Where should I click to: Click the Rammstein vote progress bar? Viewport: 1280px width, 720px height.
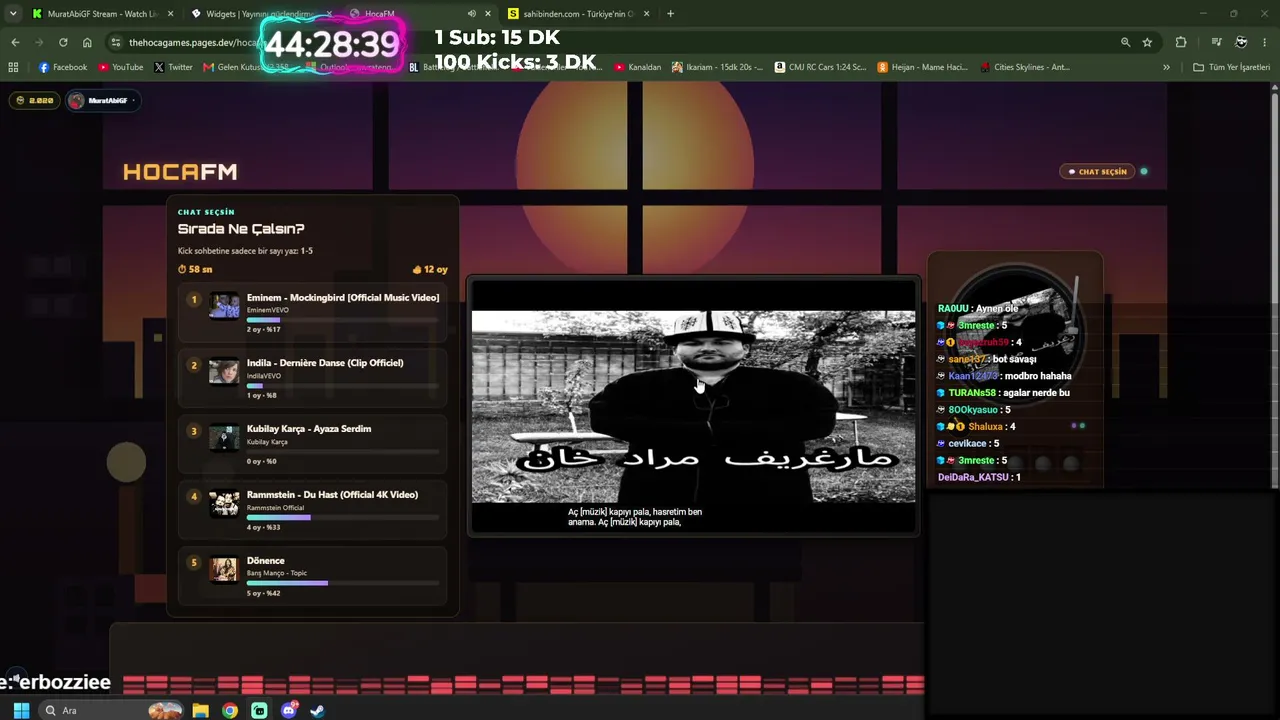pyautogui.click(x=343, y=518)
